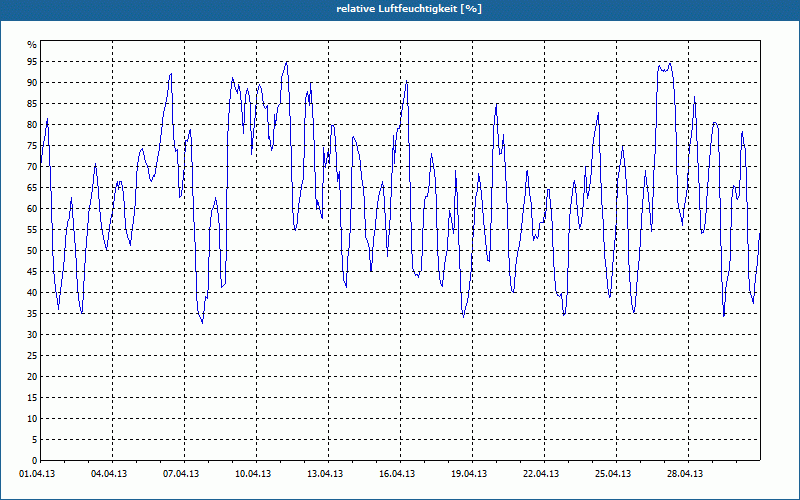Click the y-axis value 70
The width and height of the screenshot is (800, 500).
32,167
